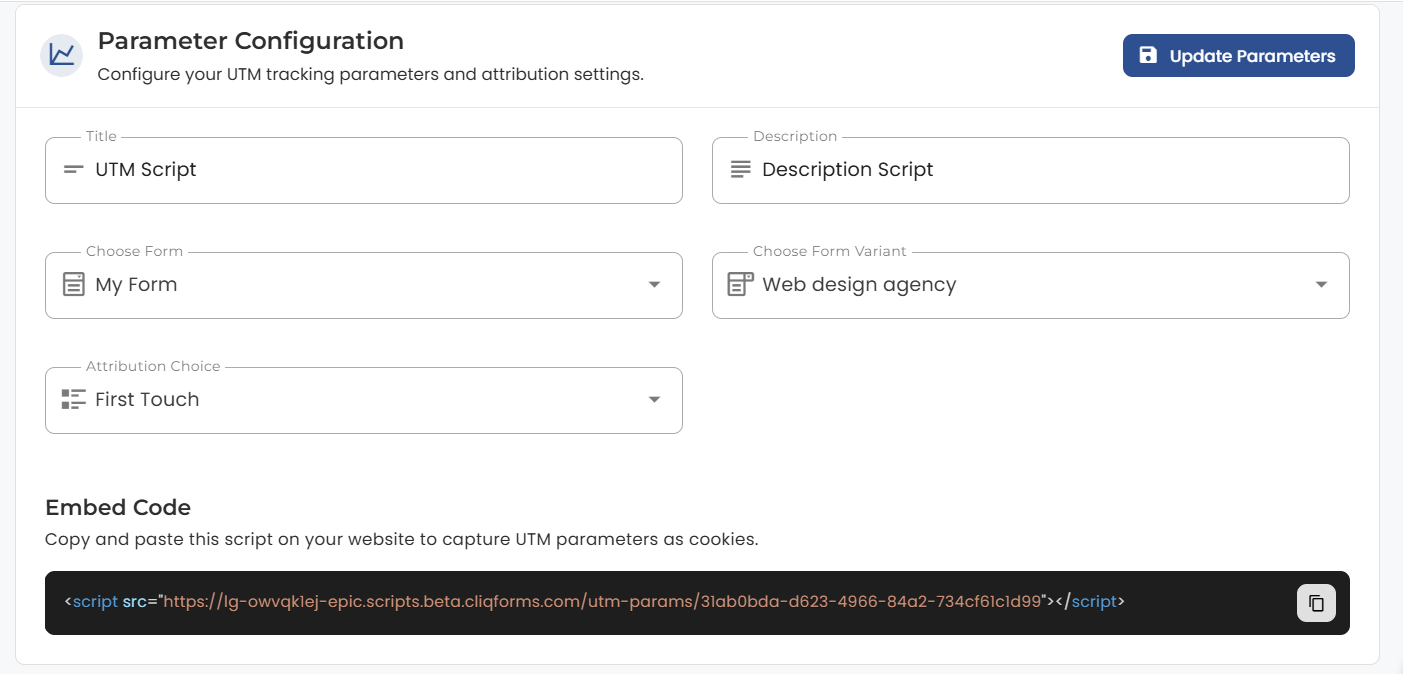Click the Parameter Configuration heading

click(x=250, y=41)
